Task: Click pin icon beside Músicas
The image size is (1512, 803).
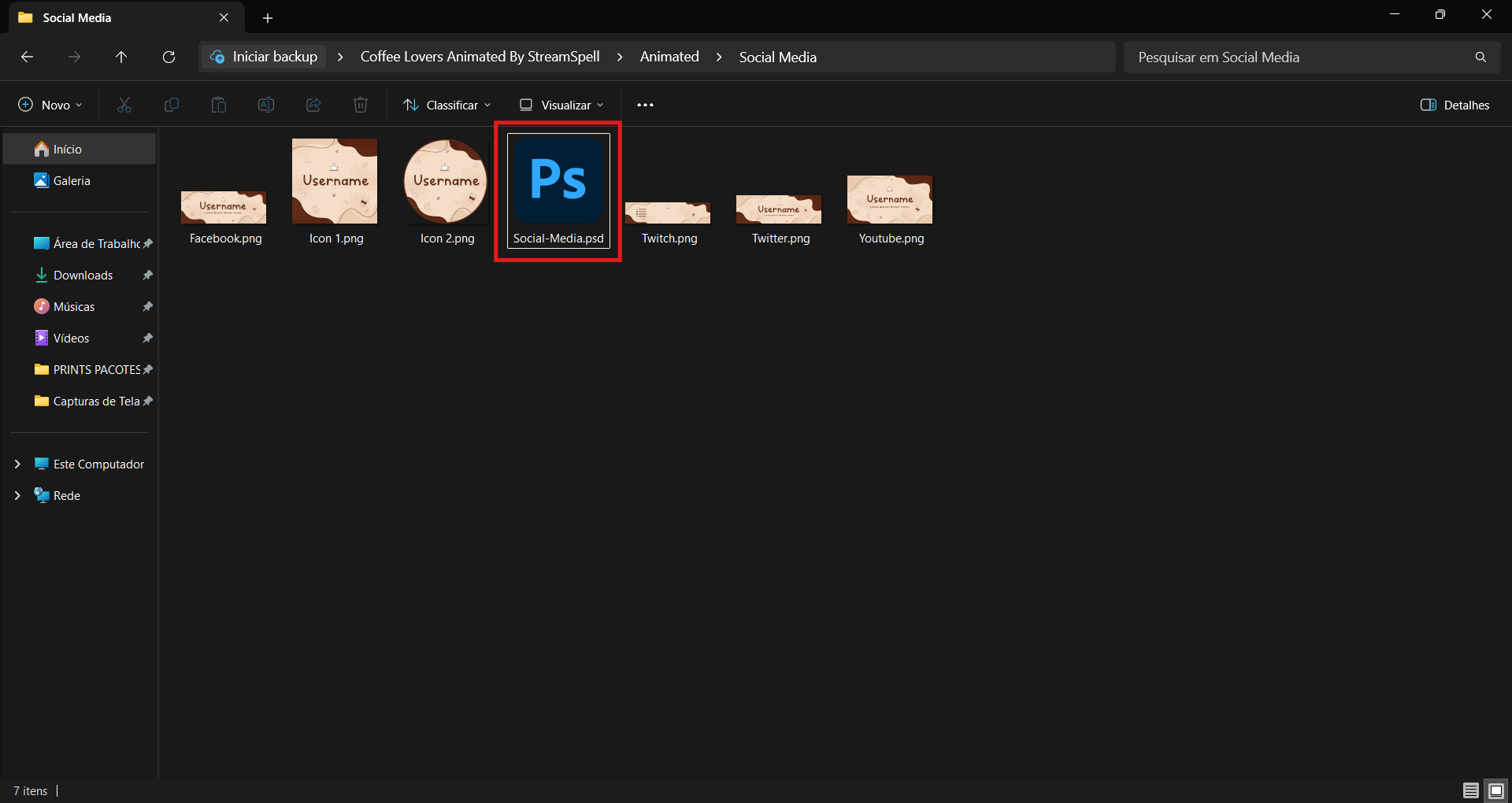Action: [x=147, y=306]
